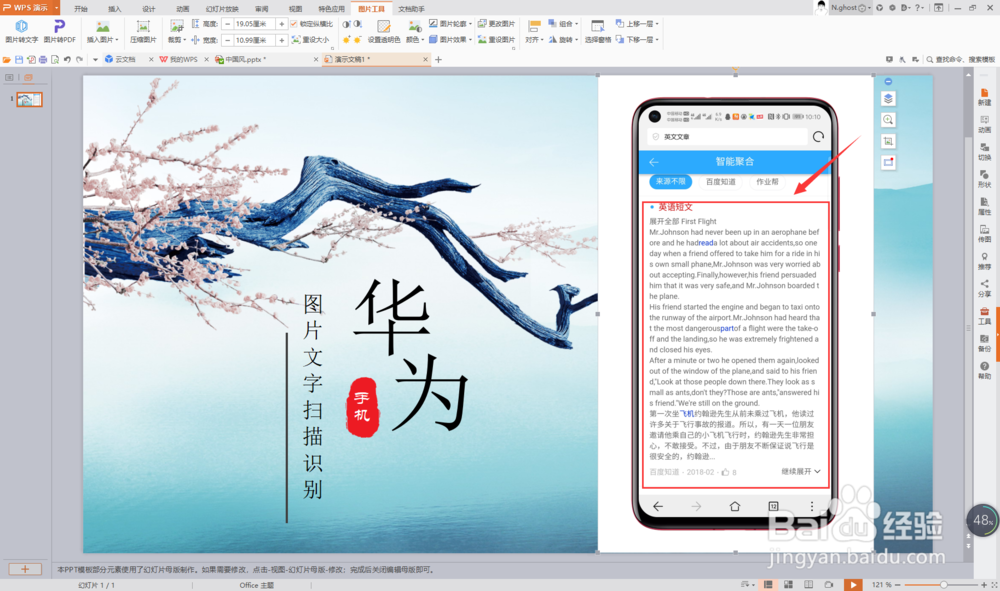Click the floating crop icon beside the picture

coord(888,141)
